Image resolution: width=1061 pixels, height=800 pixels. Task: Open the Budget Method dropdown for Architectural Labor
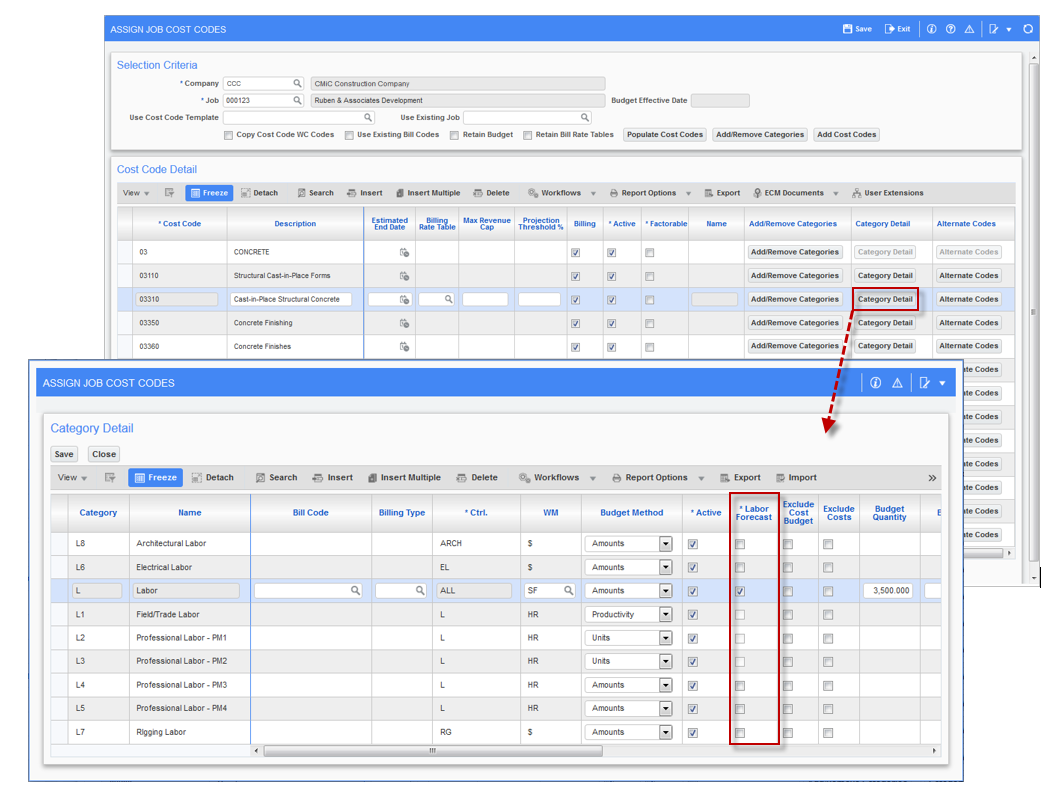(666, 543)
